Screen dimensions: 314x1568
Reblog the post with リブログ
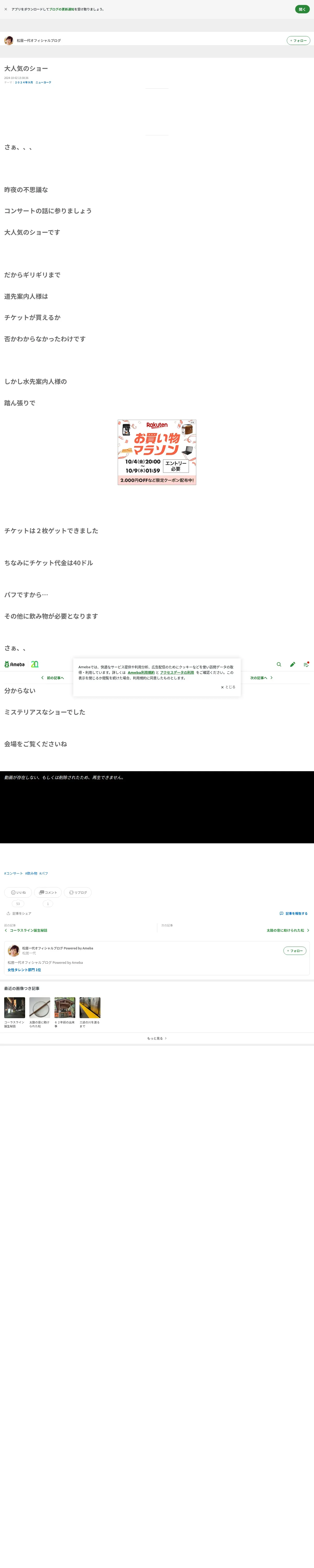pyautogui.click(x=77, y=892)
